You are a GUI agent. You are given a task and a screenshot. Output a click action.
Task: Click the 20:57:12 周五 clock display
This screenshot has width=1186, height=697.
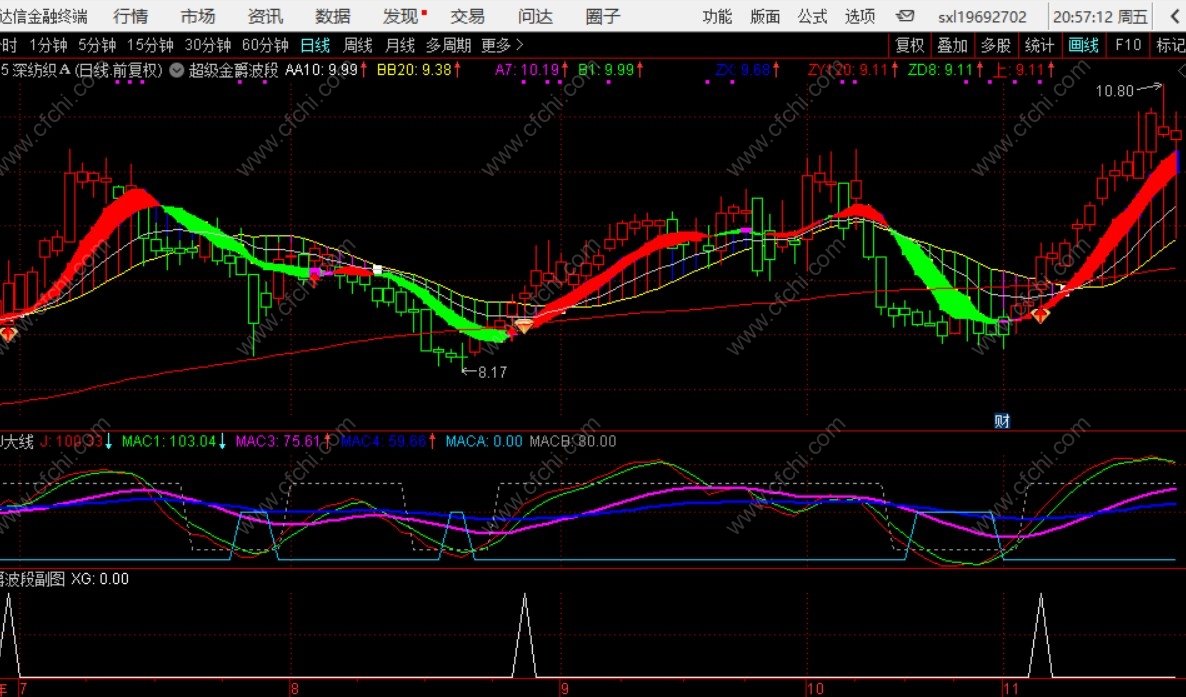1101,17
